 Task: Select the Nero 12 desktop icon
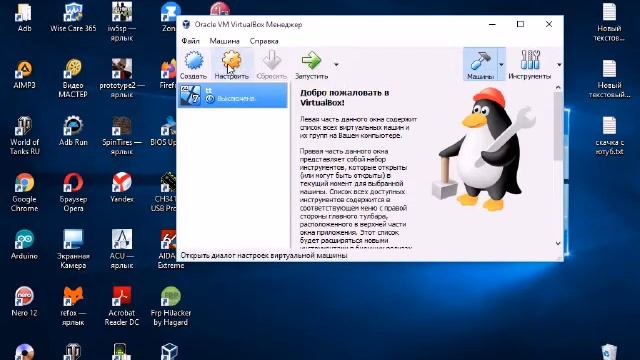click(24, 303)
